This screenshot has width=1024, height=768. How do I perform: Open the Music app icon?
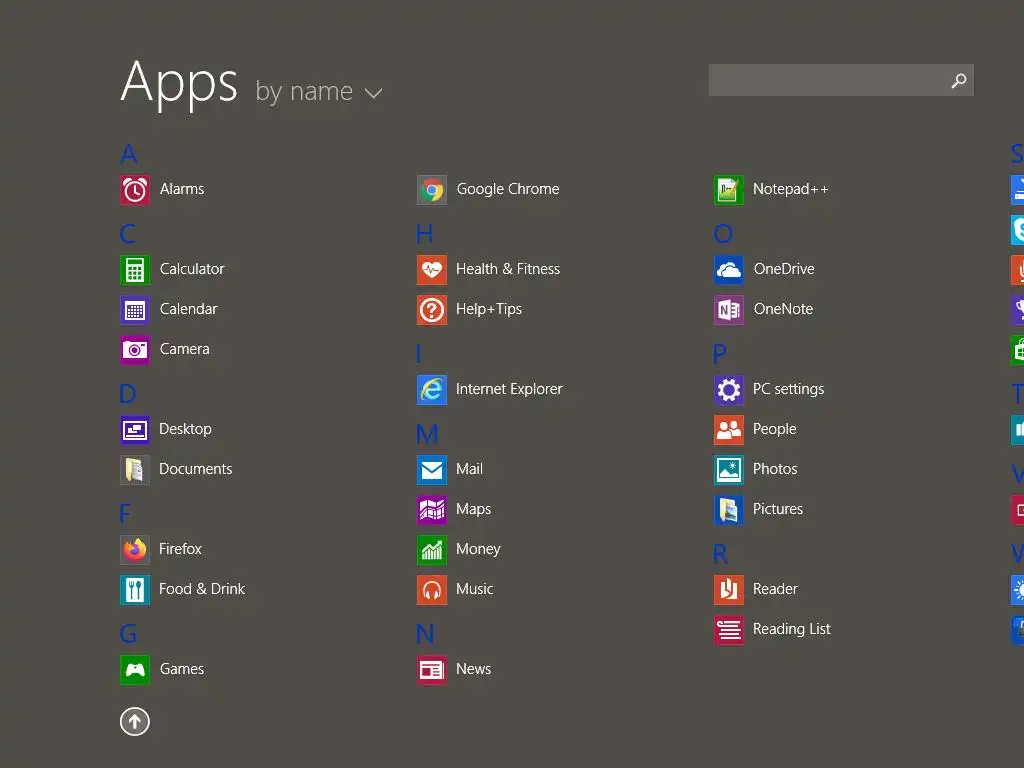(432, 590)
